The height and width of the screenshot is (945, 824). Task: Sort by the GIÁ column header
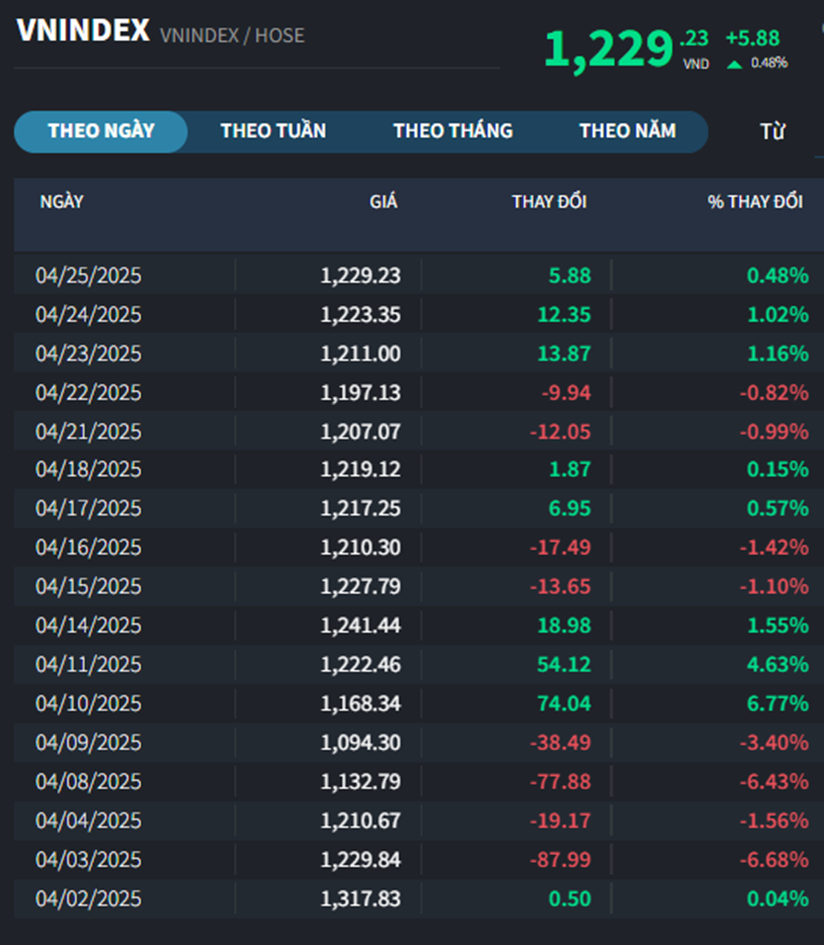[383, 202]
